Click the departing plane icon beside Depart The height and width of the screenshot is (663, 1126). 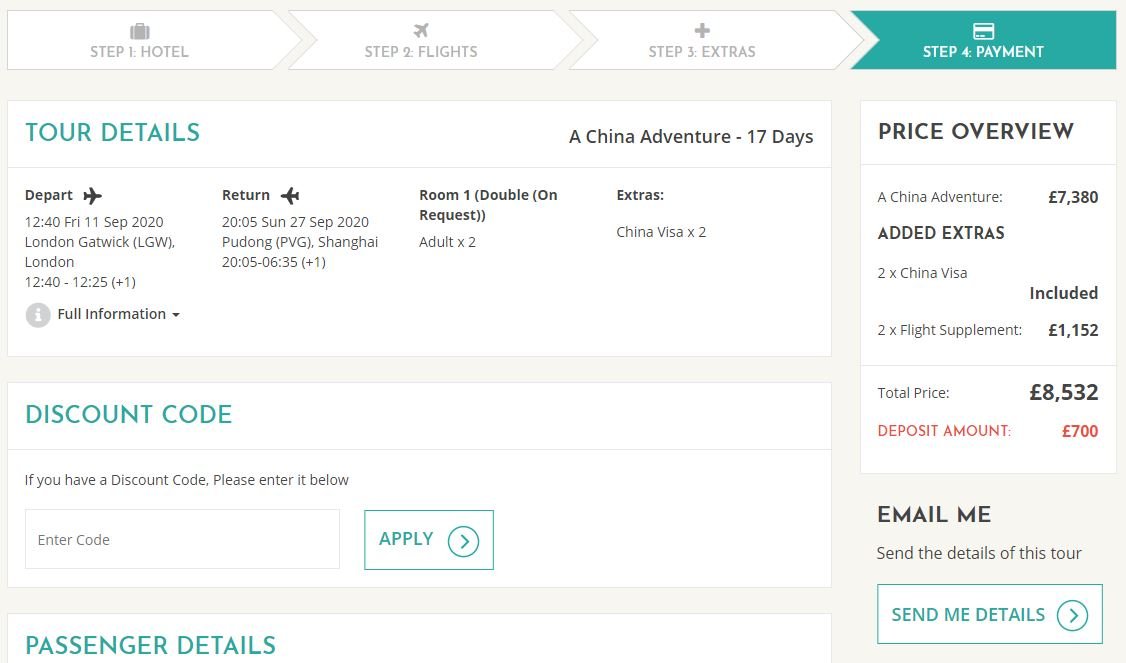[x=93, y=195]
